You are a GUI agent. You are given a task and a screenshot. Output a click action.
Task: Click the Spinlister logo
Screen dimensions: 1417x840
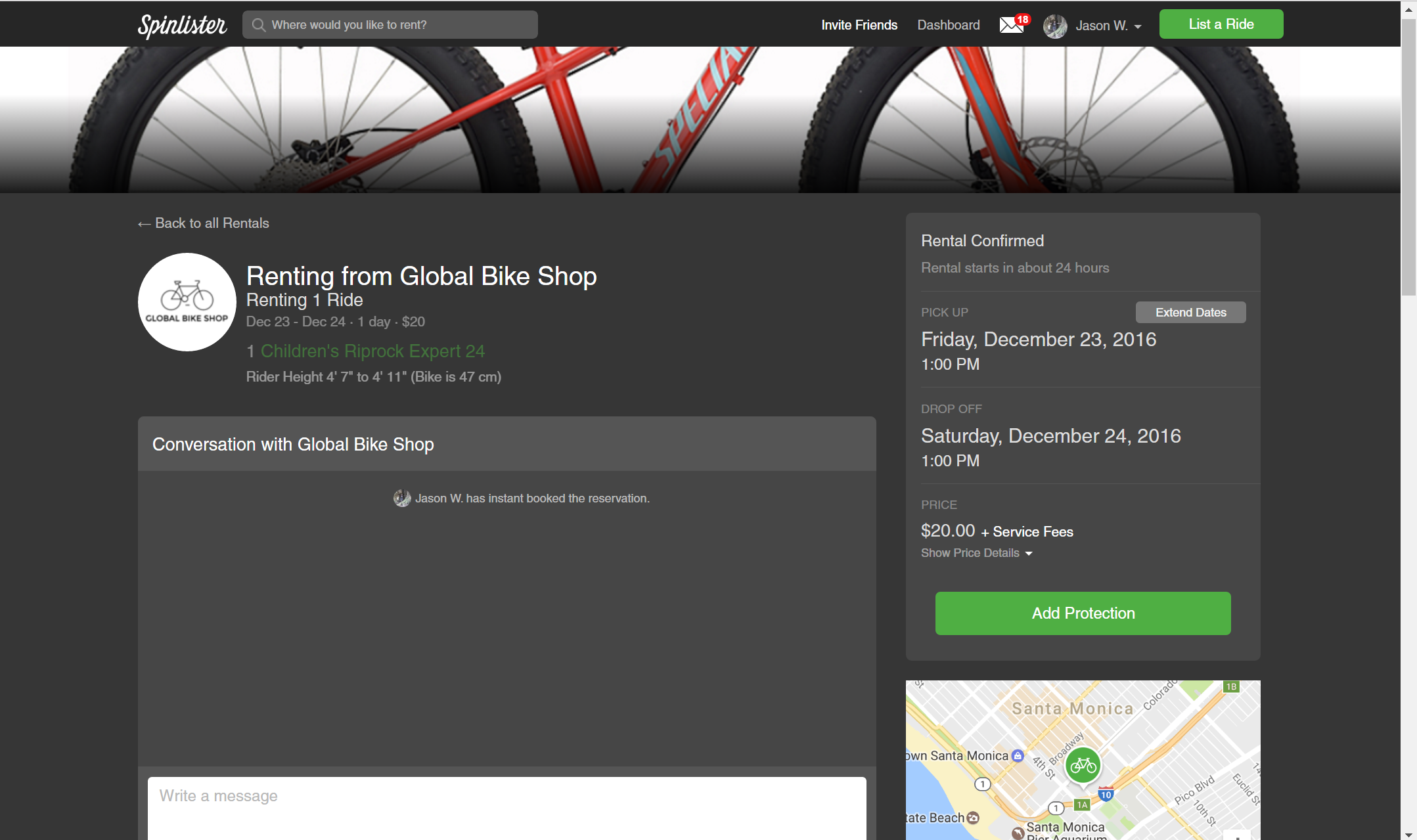[182, 25]
